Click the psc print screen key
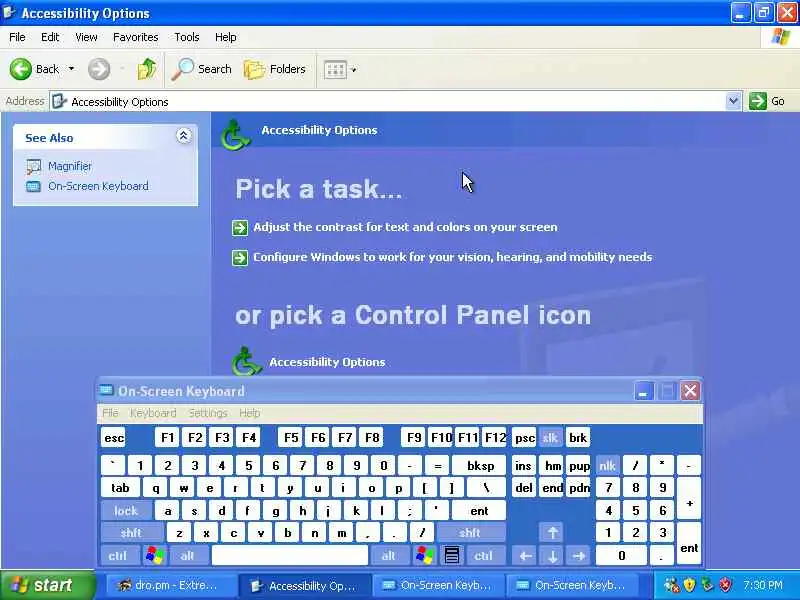Image resolution: width=800 pixels, height=600 pixels. [524, 437]
